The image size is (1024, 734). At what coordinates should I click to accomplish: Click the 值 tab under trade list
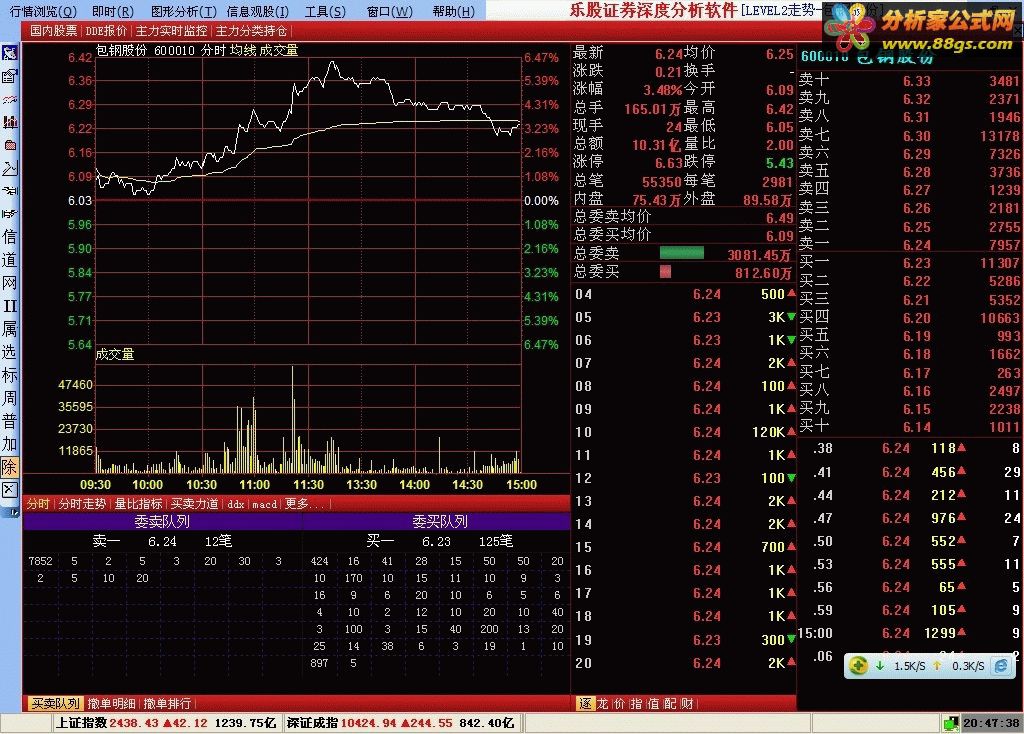point(653,703)
